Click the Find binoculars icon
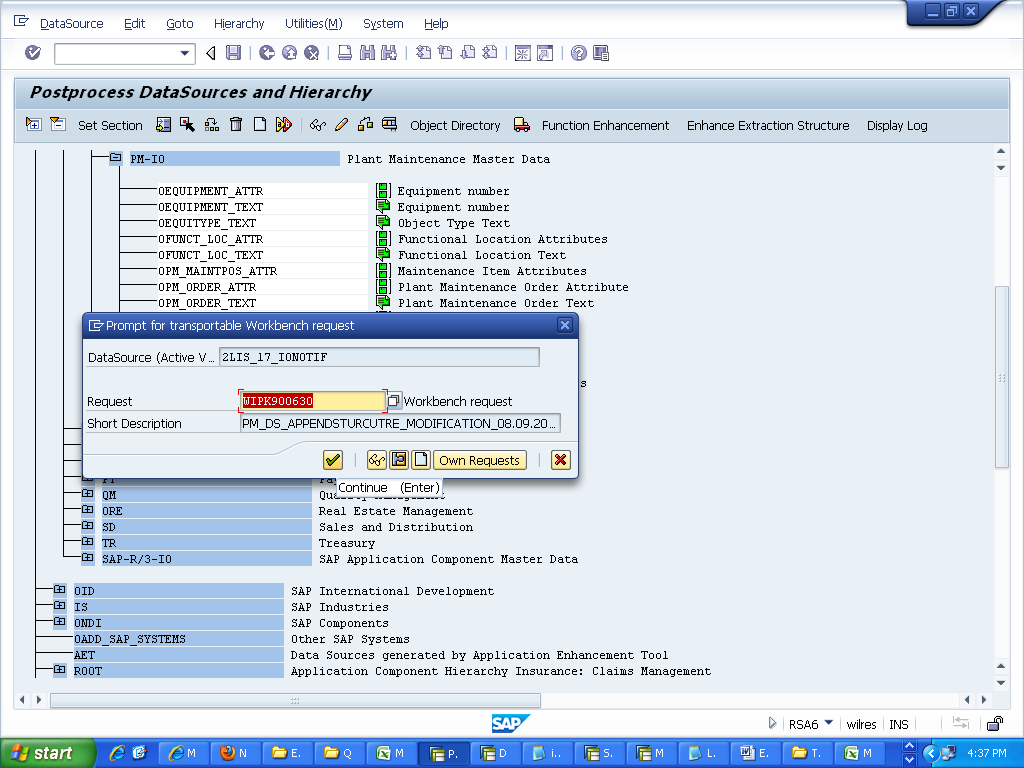The image size is (1024, 768). click(368, 53)
